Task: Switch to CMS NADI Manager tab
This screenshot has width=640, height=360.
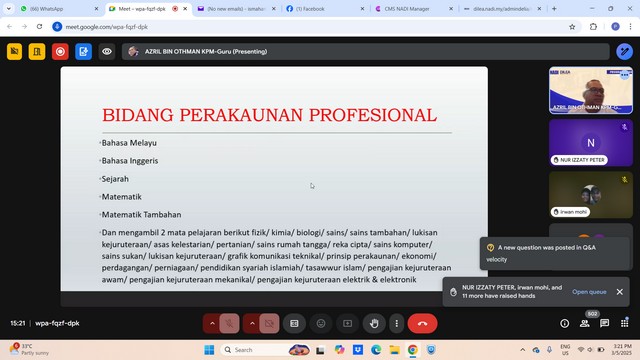Action: click(x=413, y=9)
